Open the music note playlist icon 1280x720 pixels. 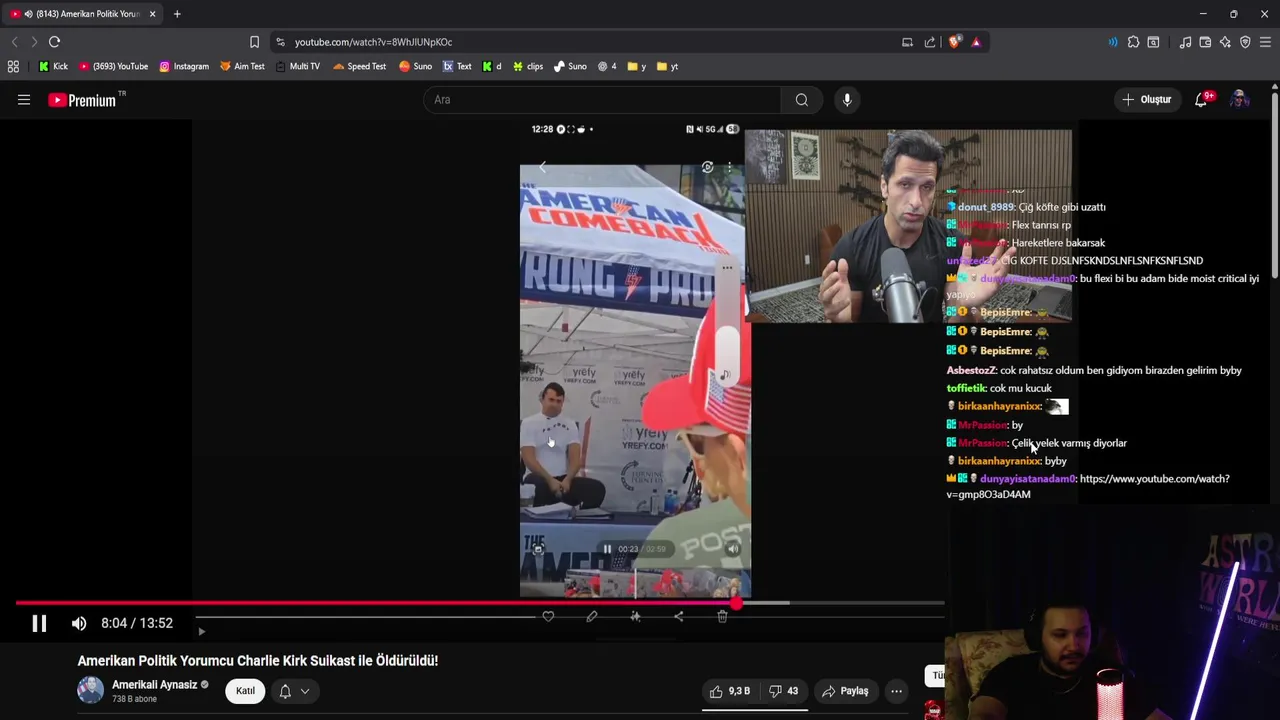click(1185, 42)
